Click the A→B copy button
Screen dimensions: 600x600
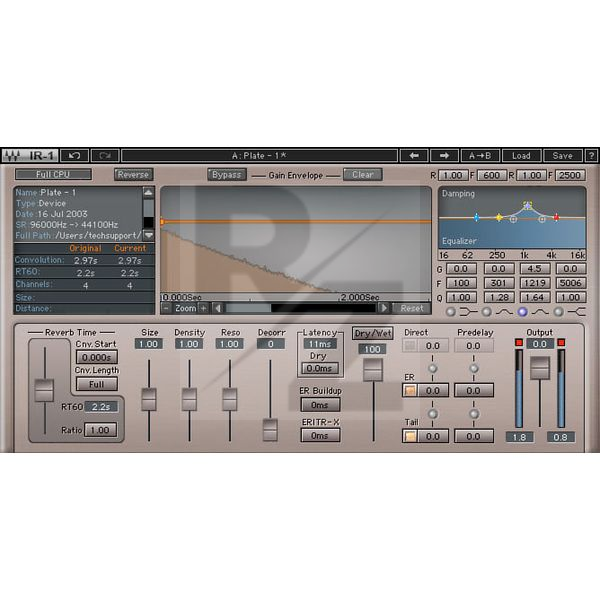click(x=480, y=156)
